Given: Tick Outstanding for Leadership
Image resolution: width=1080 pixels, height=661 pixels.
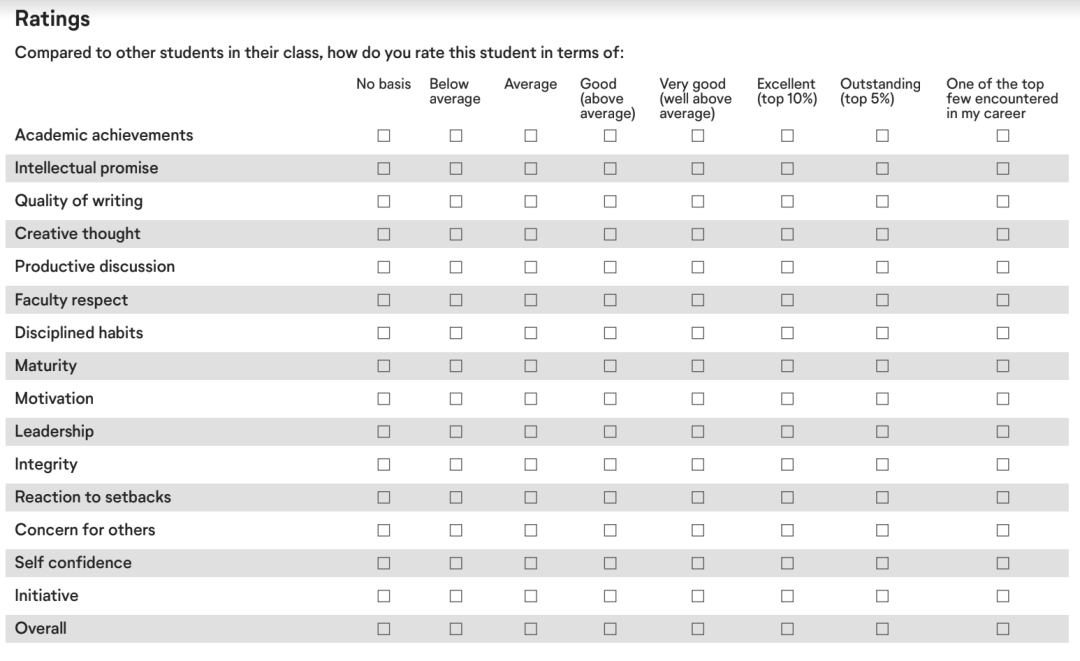Looking at the screenshot, I should pyautogui.click(x=882, y=432).
